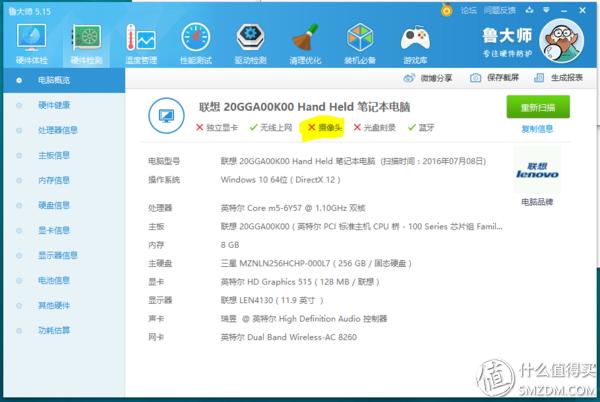600x402 pixels.
Task: Open 温度管理 temperature management icon
Action: click(x=141, y=43)
